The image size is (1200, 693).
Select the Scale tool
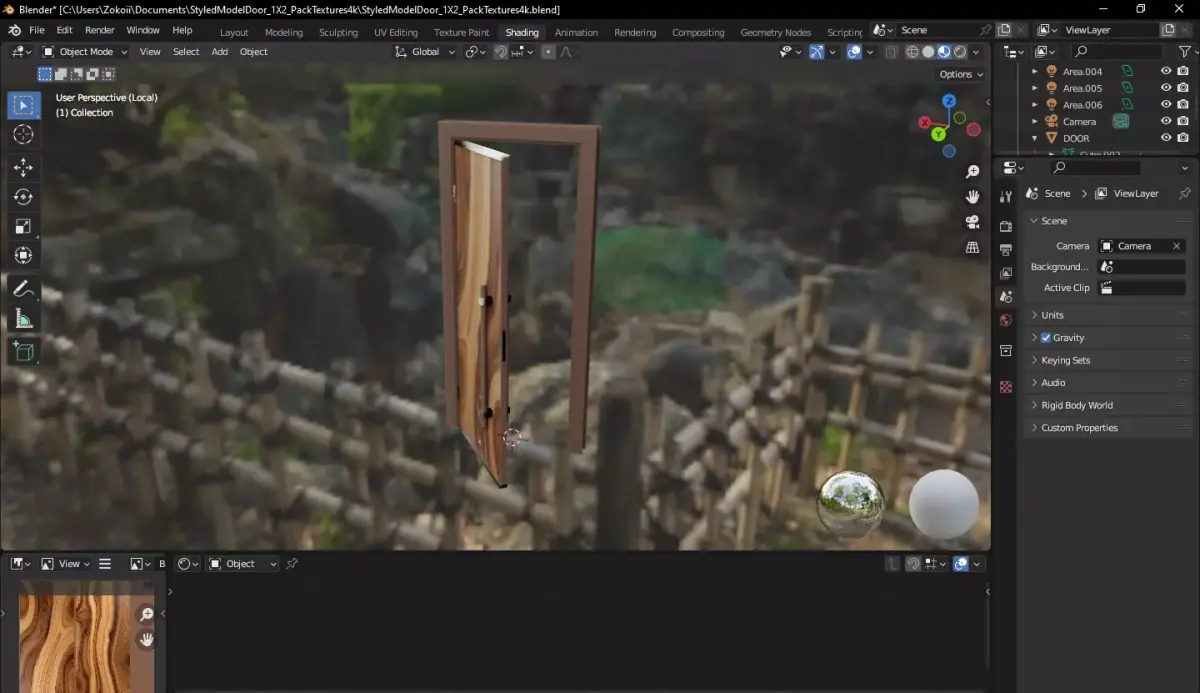click(24, 226)
